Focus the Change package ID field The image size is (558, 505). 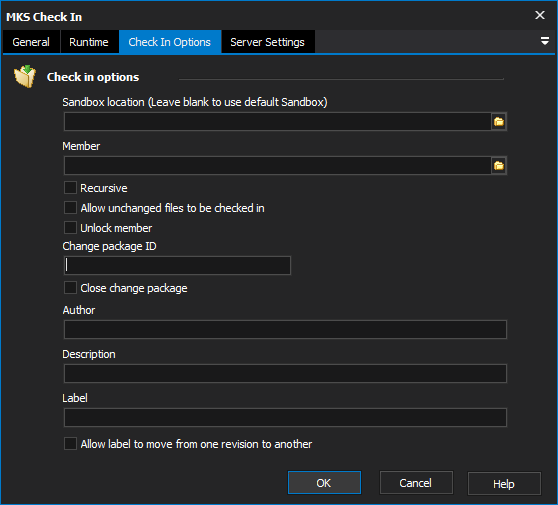[x=177, y=265]
